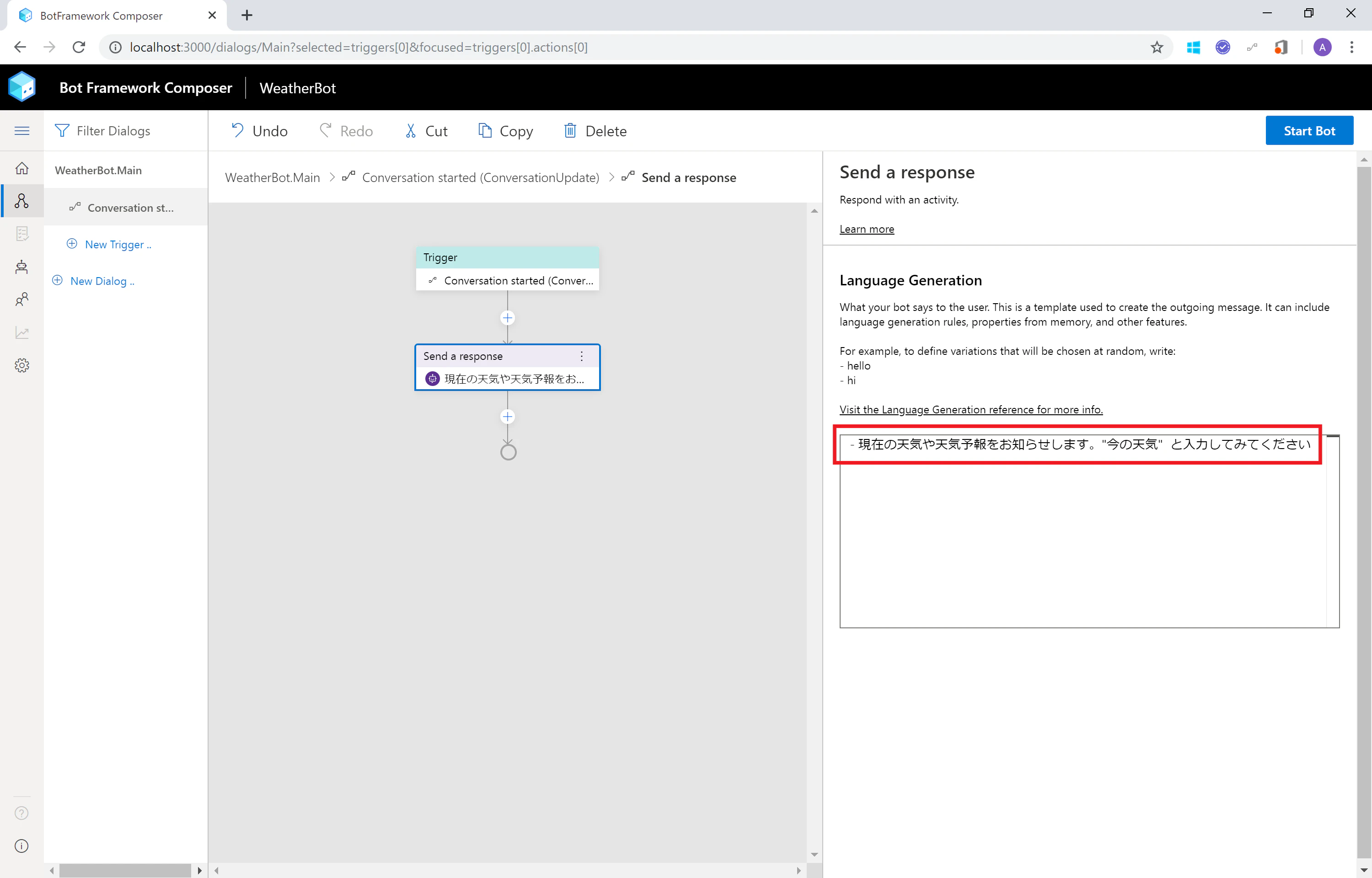Start the bot with the Start Bot button

tap(1309, 131)
